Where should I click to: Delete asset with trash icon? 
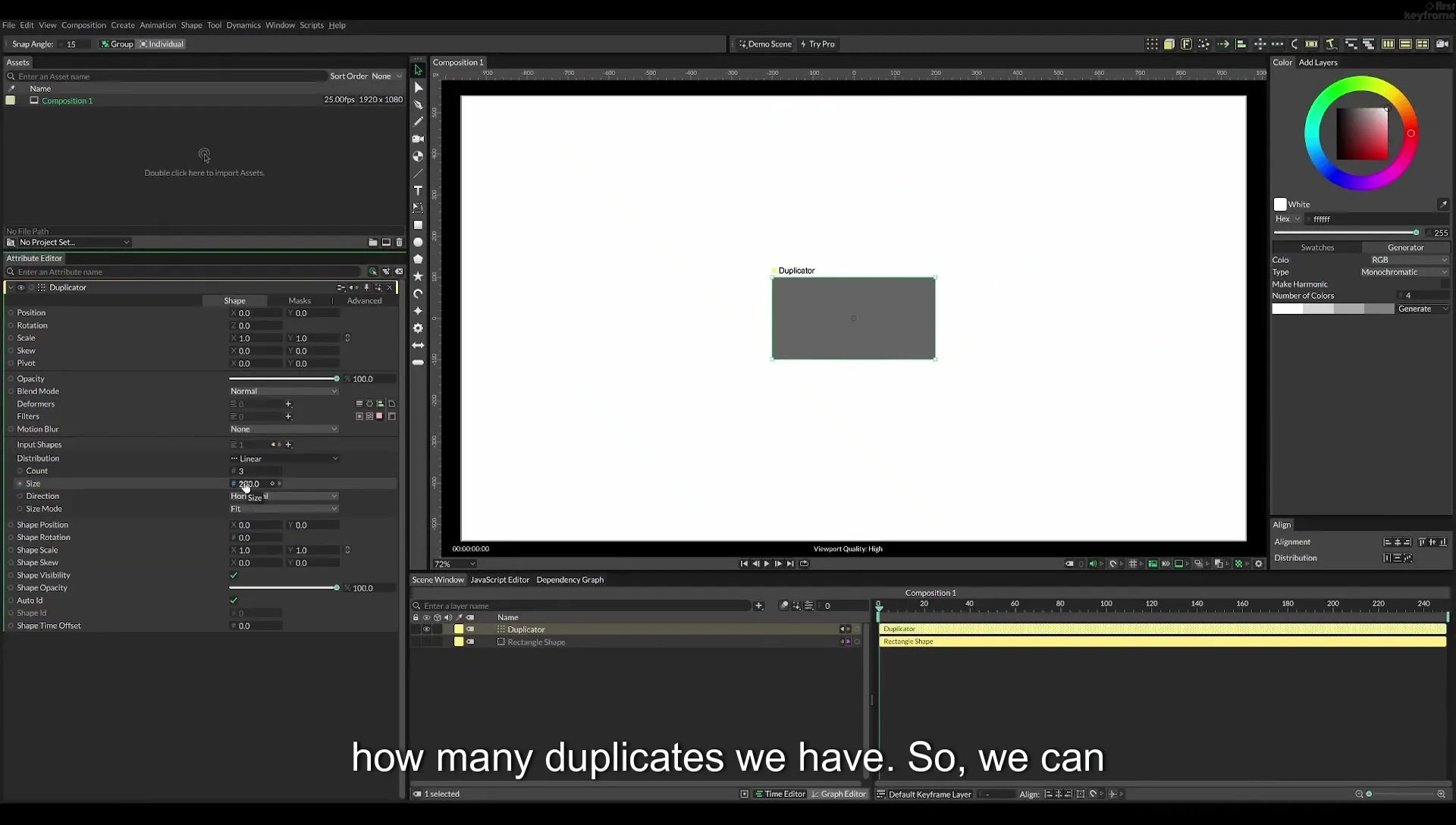click(400, 243)
